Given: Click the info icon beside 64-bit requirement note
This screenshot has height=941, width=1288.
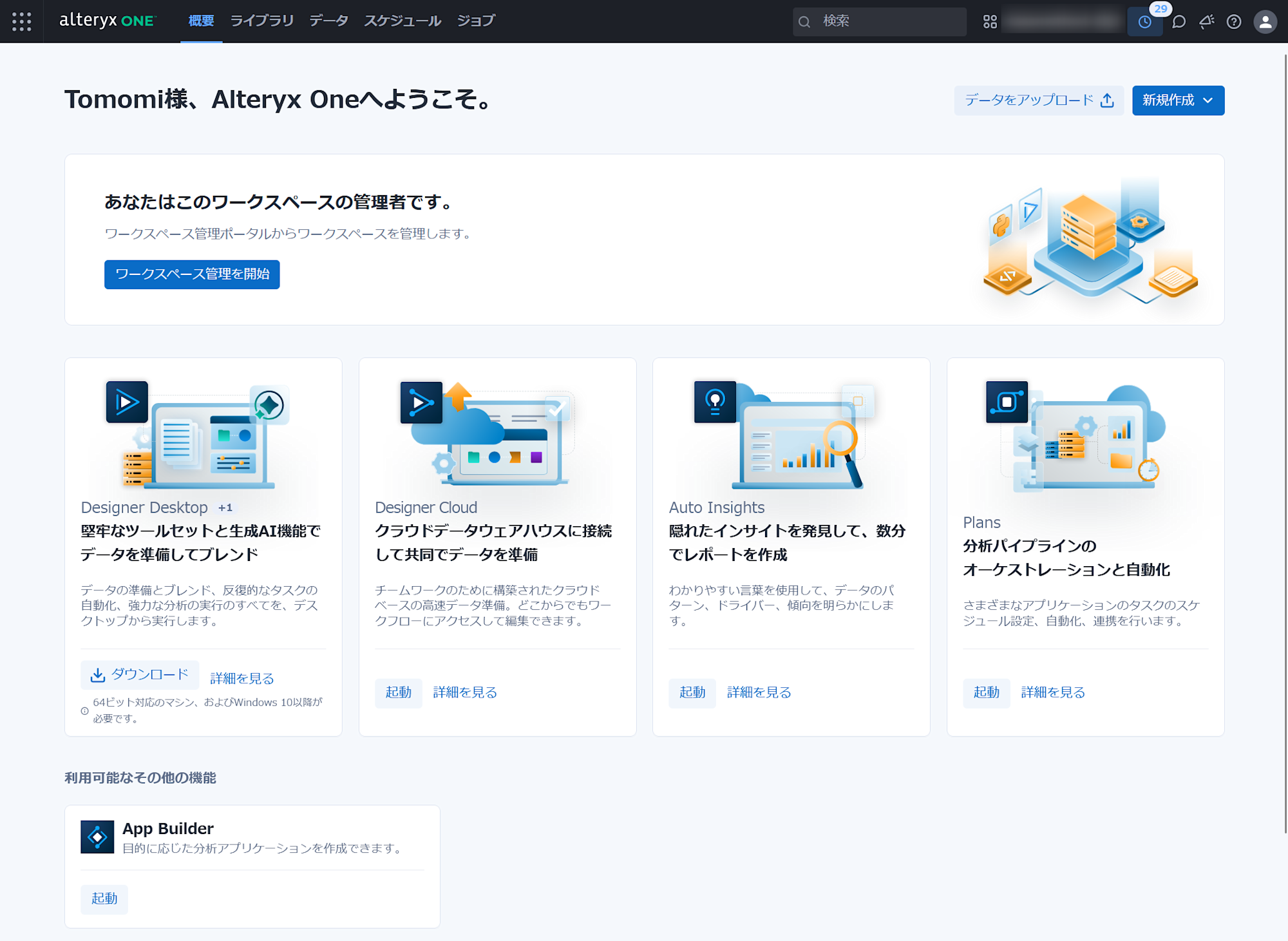Looking at the screenshot, I should tap(84, 711).
